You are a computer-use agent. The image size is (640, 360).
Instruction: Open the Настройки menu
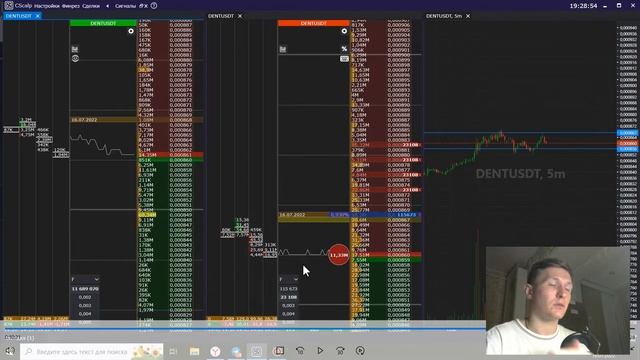pyautogui.click(x=47, y=6)
